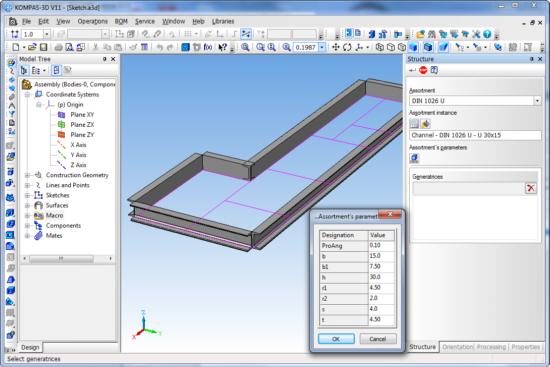Select Plane ZX in the tree

(82, 125)
